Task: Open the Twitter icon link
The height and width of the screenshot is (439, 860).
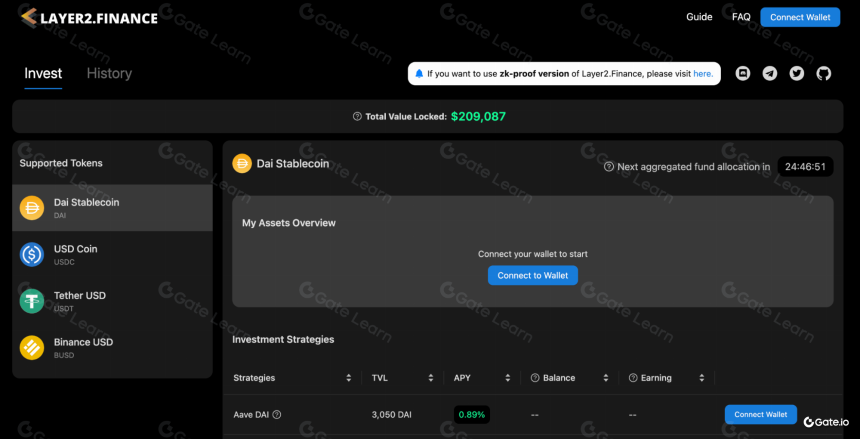Action: pos(797,74)
